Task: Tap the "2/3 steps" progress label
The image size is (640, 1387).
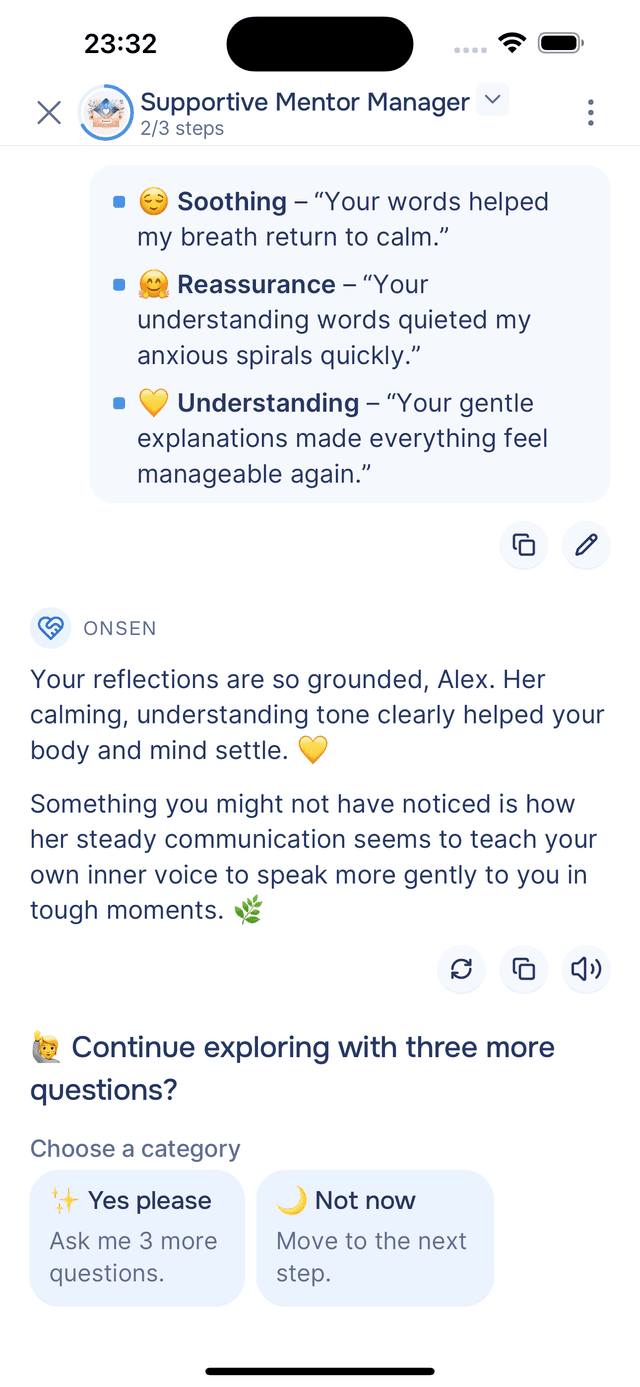Action: [x=182, y=129]
